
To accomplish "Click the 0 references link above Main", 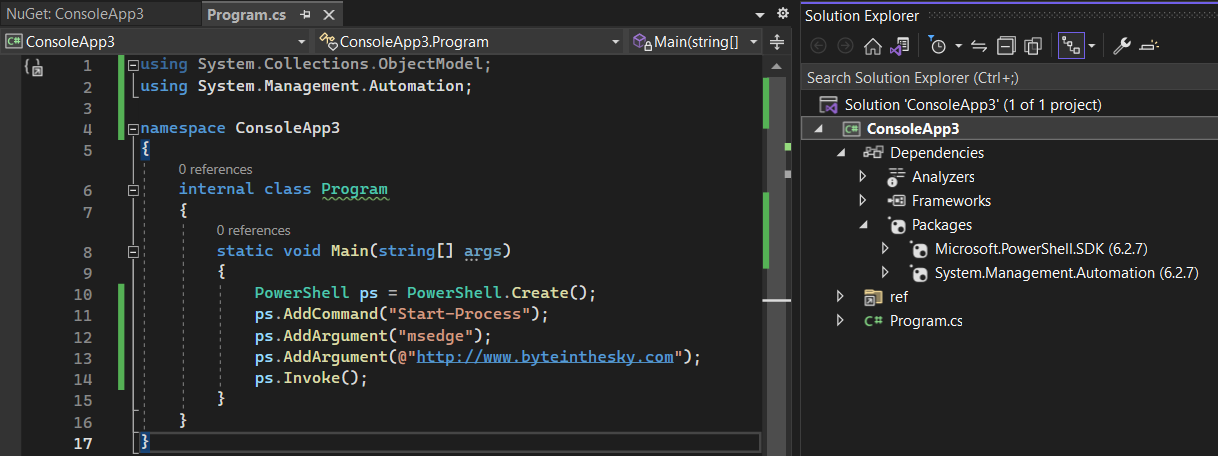I will (x=253, y=231).
